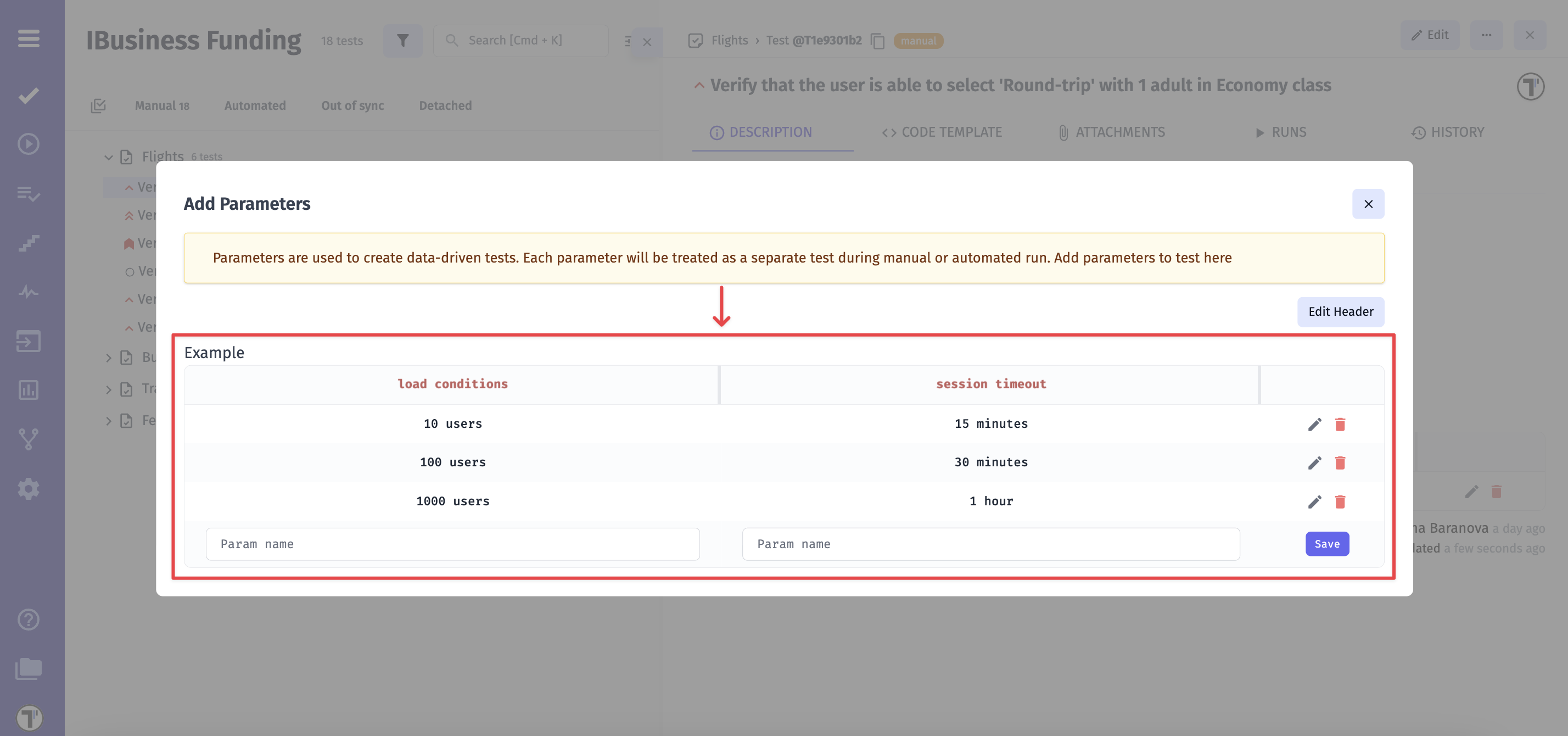The image size is (1568, 736).
Task: Copy the test ID next to @T1e9301b2
Action: coord(877,41)
